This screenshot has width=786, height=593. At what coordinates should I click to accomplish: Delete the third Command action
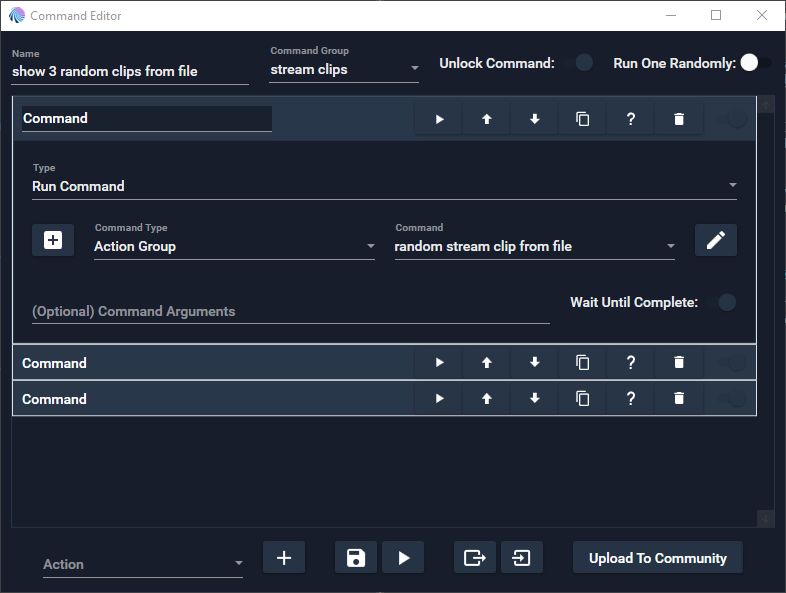coord(679,399)
